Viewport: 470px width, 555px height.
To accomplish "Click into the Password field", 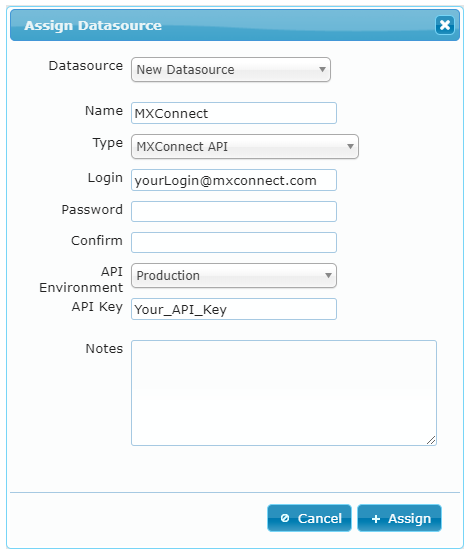I will coord(234,211).
